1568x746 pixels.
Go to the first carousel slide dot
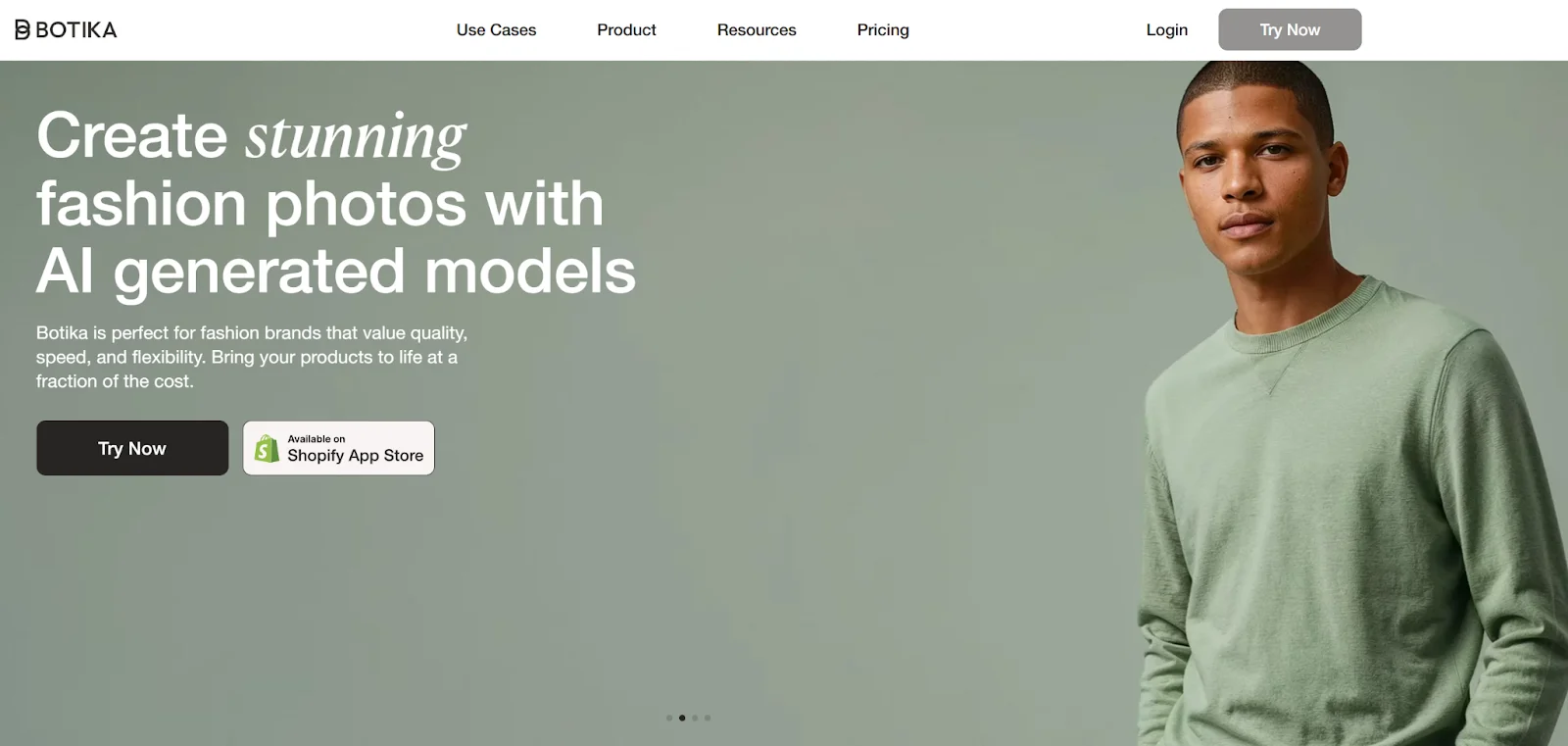(x=669, y=718)
